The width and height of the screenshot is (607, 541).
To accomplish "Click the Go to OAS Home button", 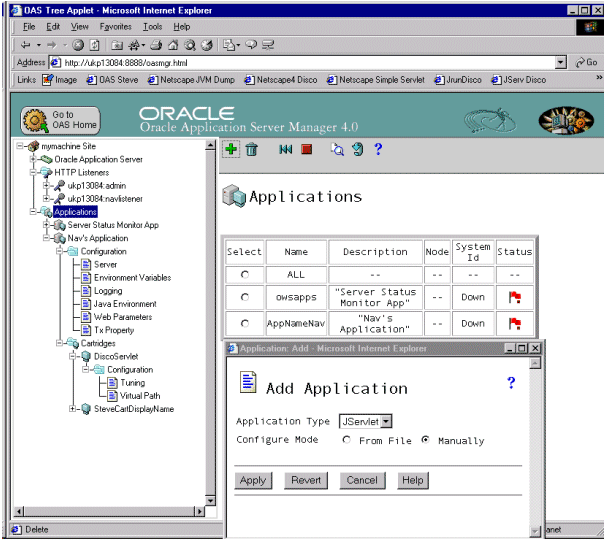I will [x=60, y=120].
